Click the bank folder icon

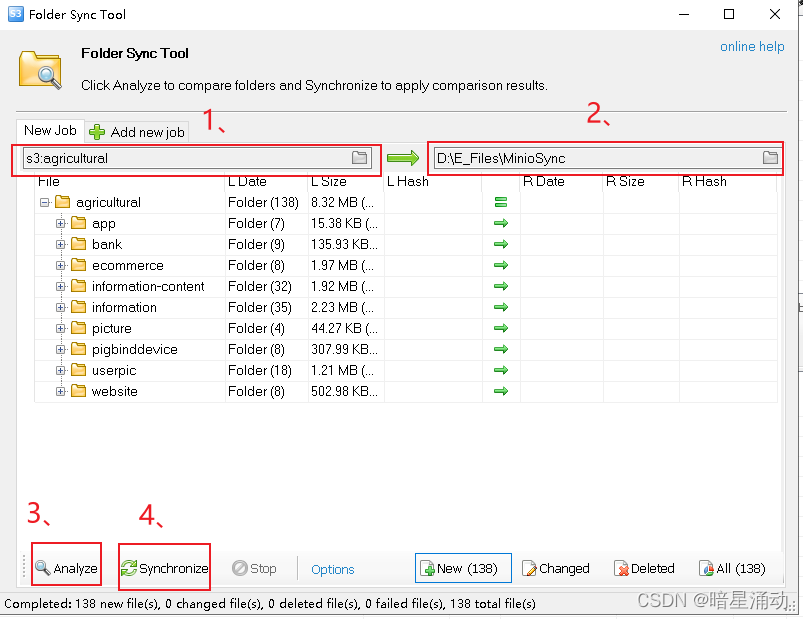(78, 244)
